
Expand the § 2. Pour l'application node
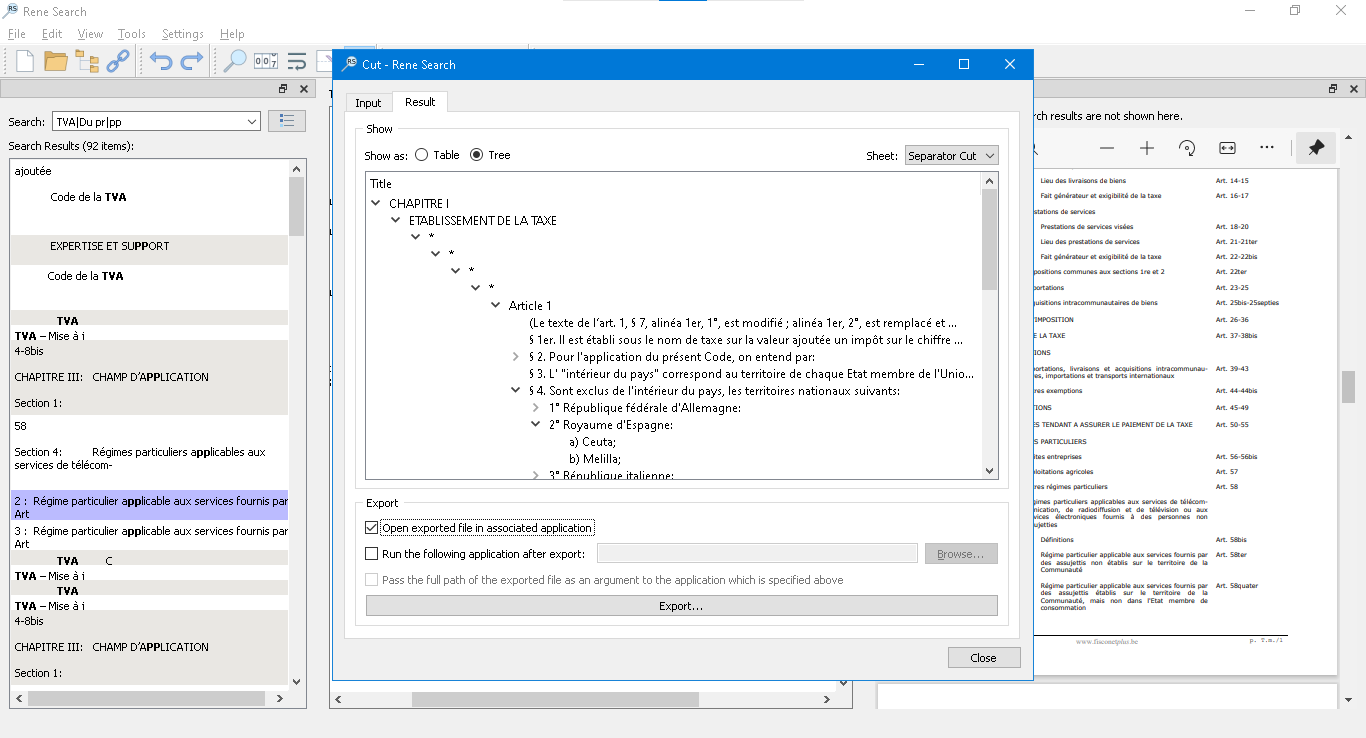coord(516,357)
